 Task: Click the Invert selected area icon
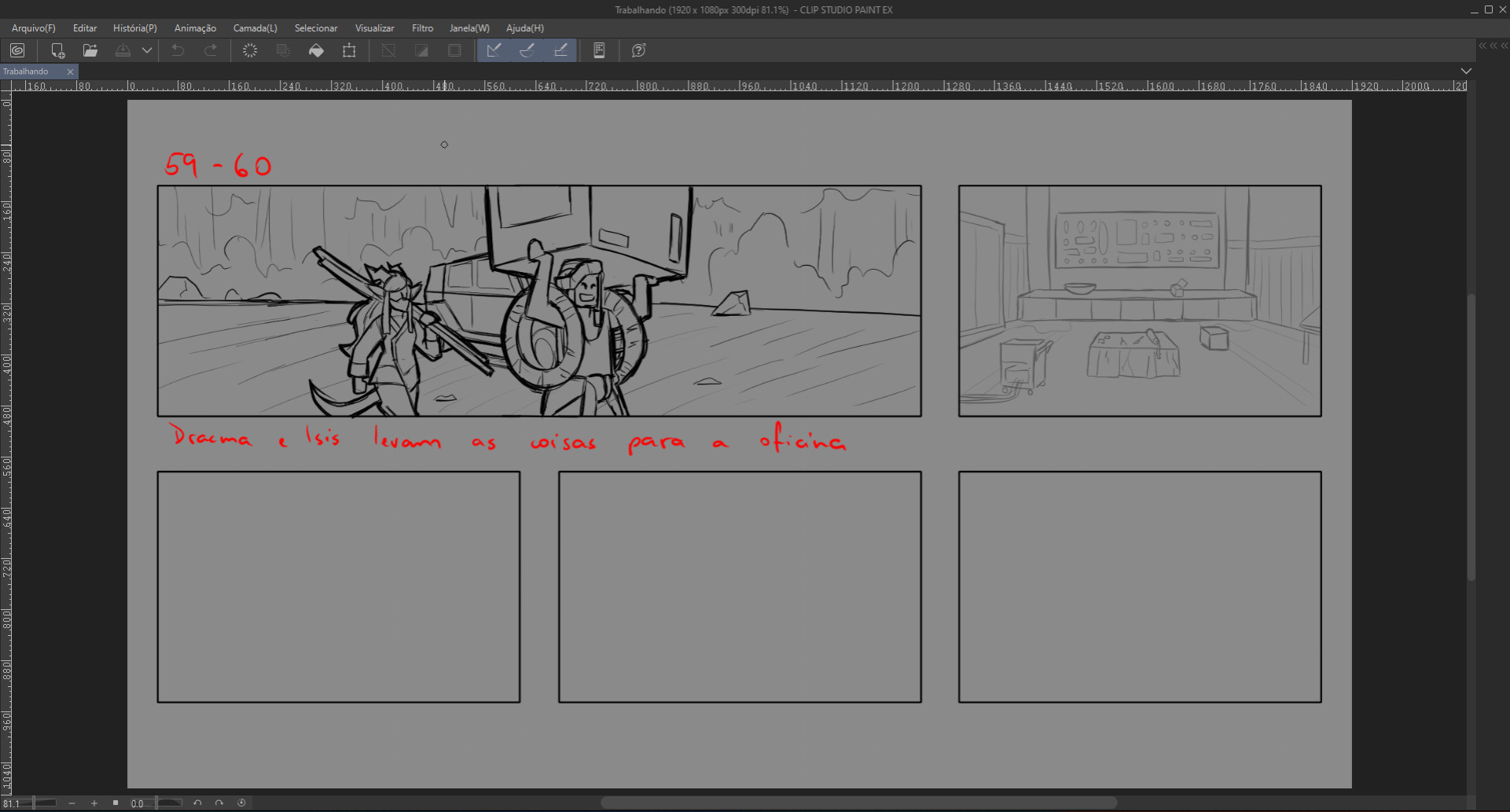click(x=421, y=50)
